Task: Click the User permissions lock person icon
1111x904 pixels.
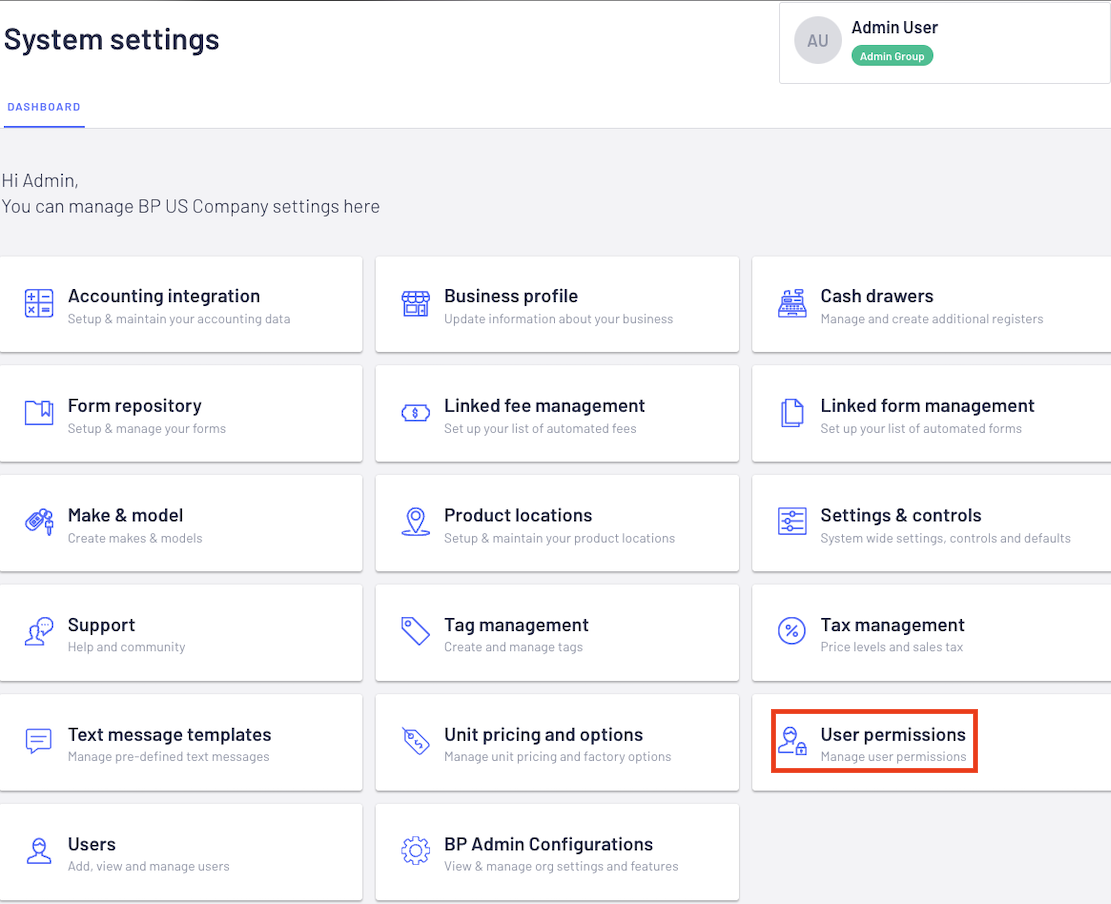Action: click(x=791, y=741)
